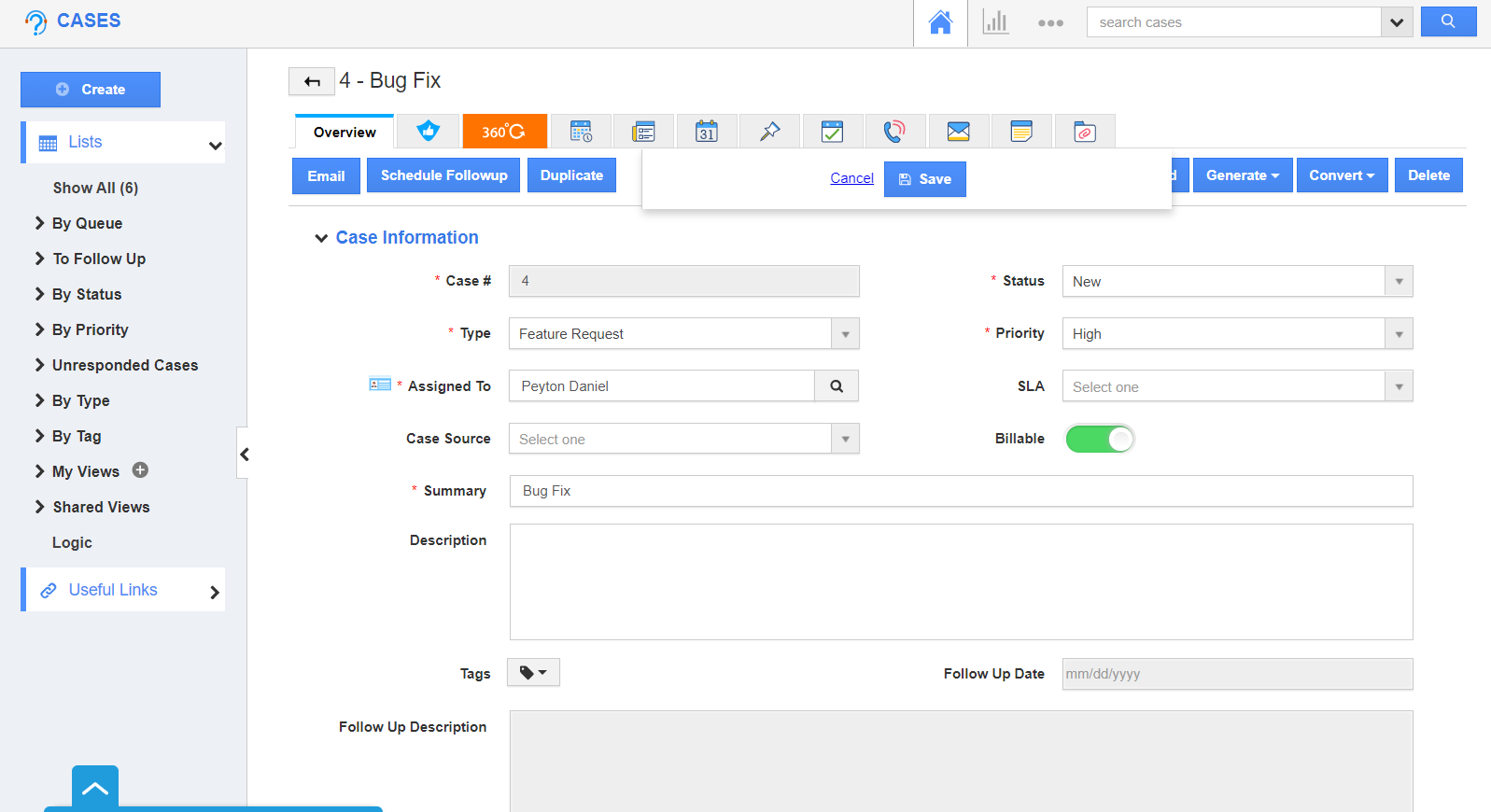Search for Assigned To employee
Image resolution: width=1491 pixels, height=812 pixels.
pyautogui.click(x=837, y=386)
